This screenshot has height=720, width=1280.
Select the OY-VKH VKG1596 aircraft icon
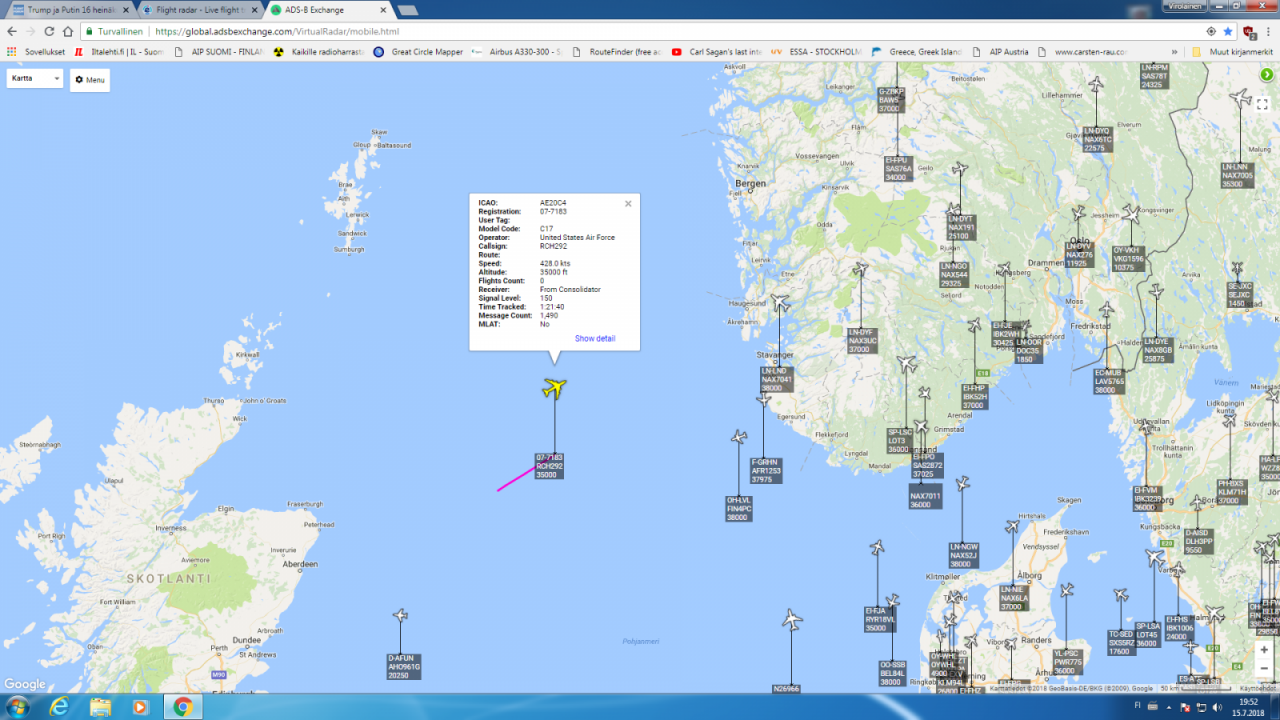1130,213
